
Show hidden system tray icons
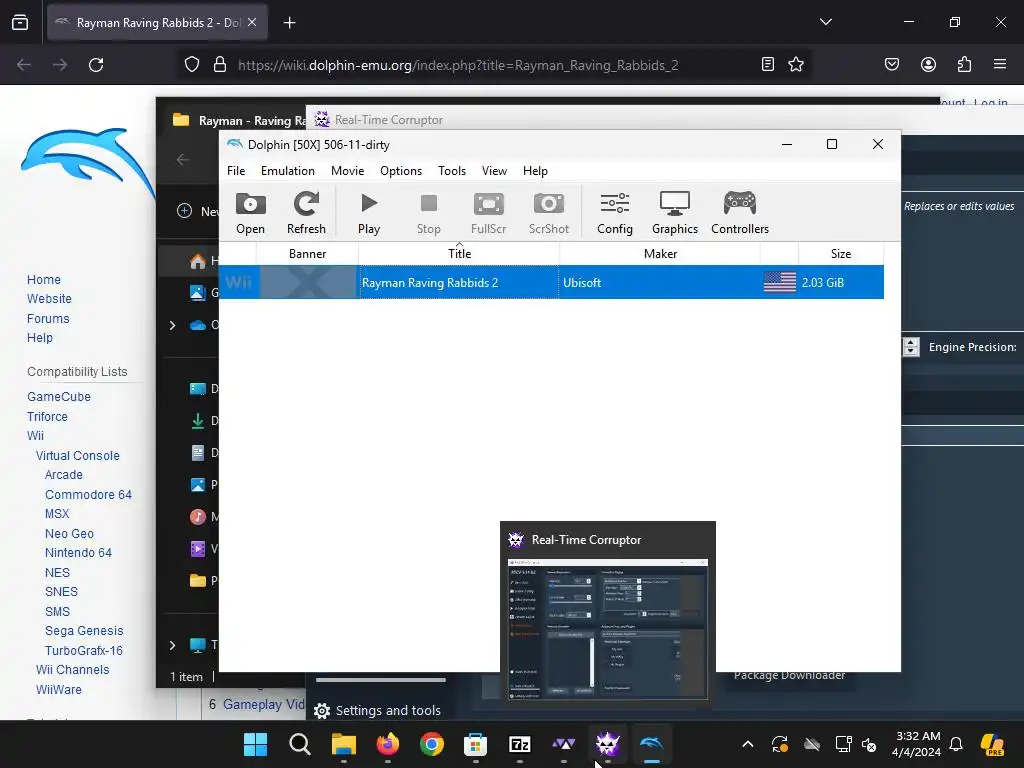pos(748,744)
